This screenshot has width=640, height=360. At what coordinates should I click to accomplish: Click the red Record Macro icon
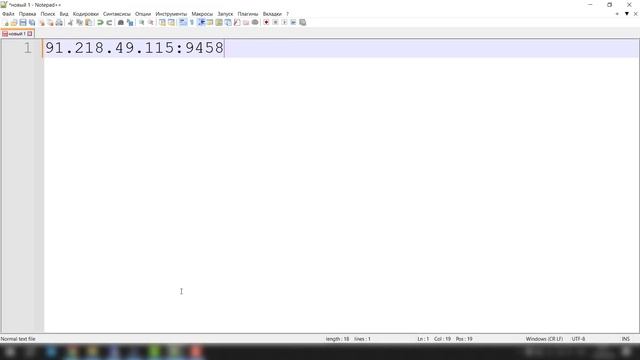[x=266, y=22]
